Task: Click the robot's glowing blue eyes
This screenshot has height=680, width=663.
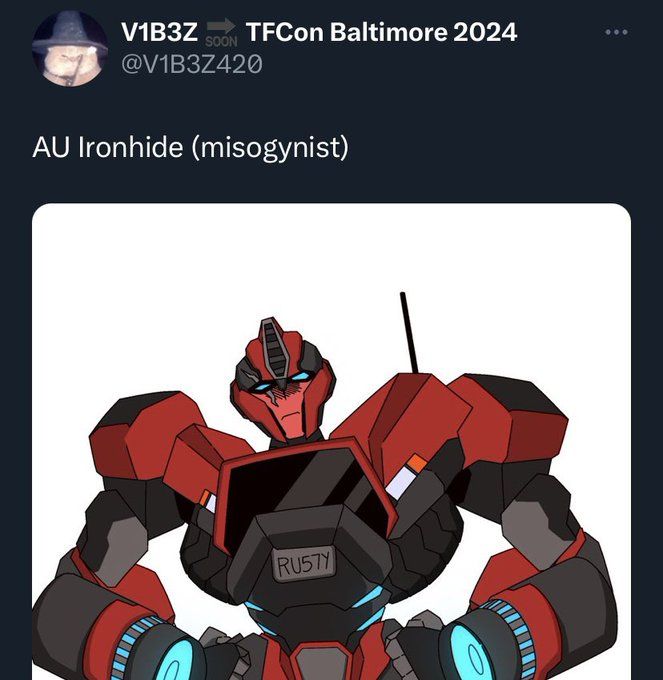Action: tap(282, 382)
